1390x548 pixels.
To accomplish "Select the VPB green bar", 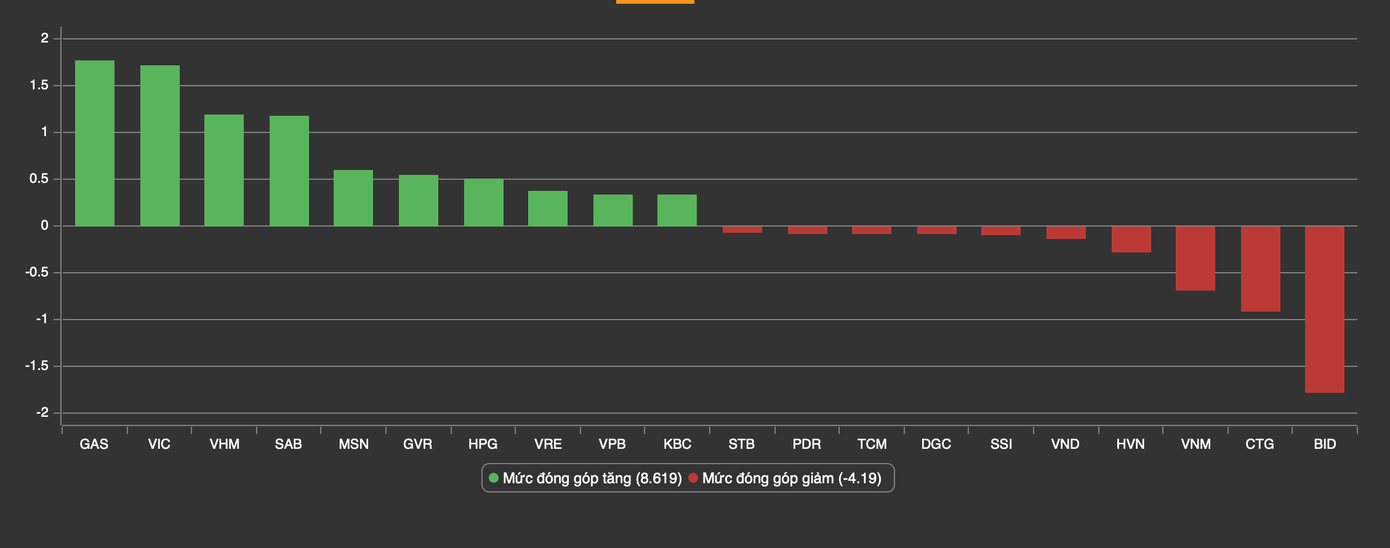I will pyautogui.click(x=612, y=210).
